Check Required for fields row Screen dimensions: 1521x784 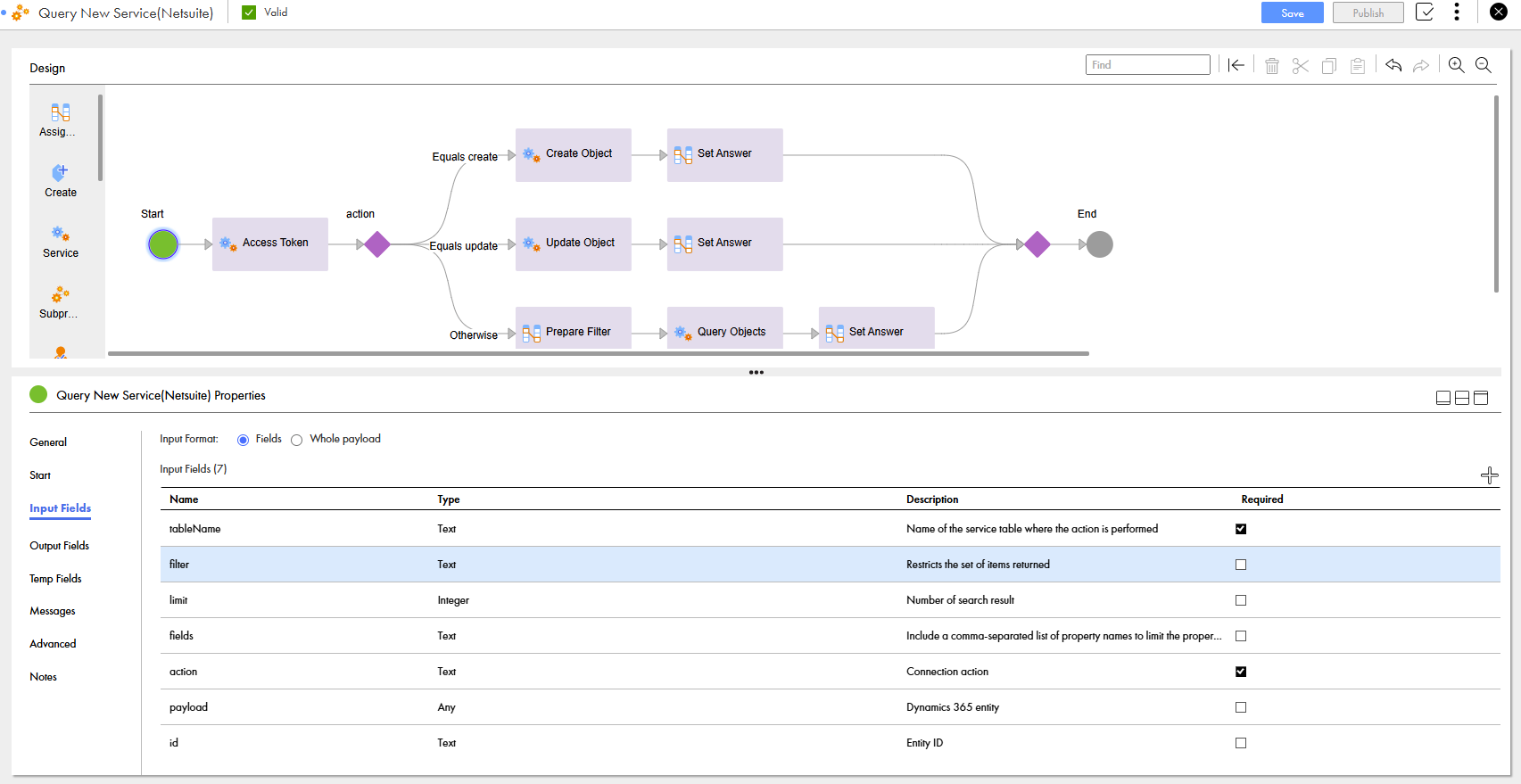tap(1241, 636)
